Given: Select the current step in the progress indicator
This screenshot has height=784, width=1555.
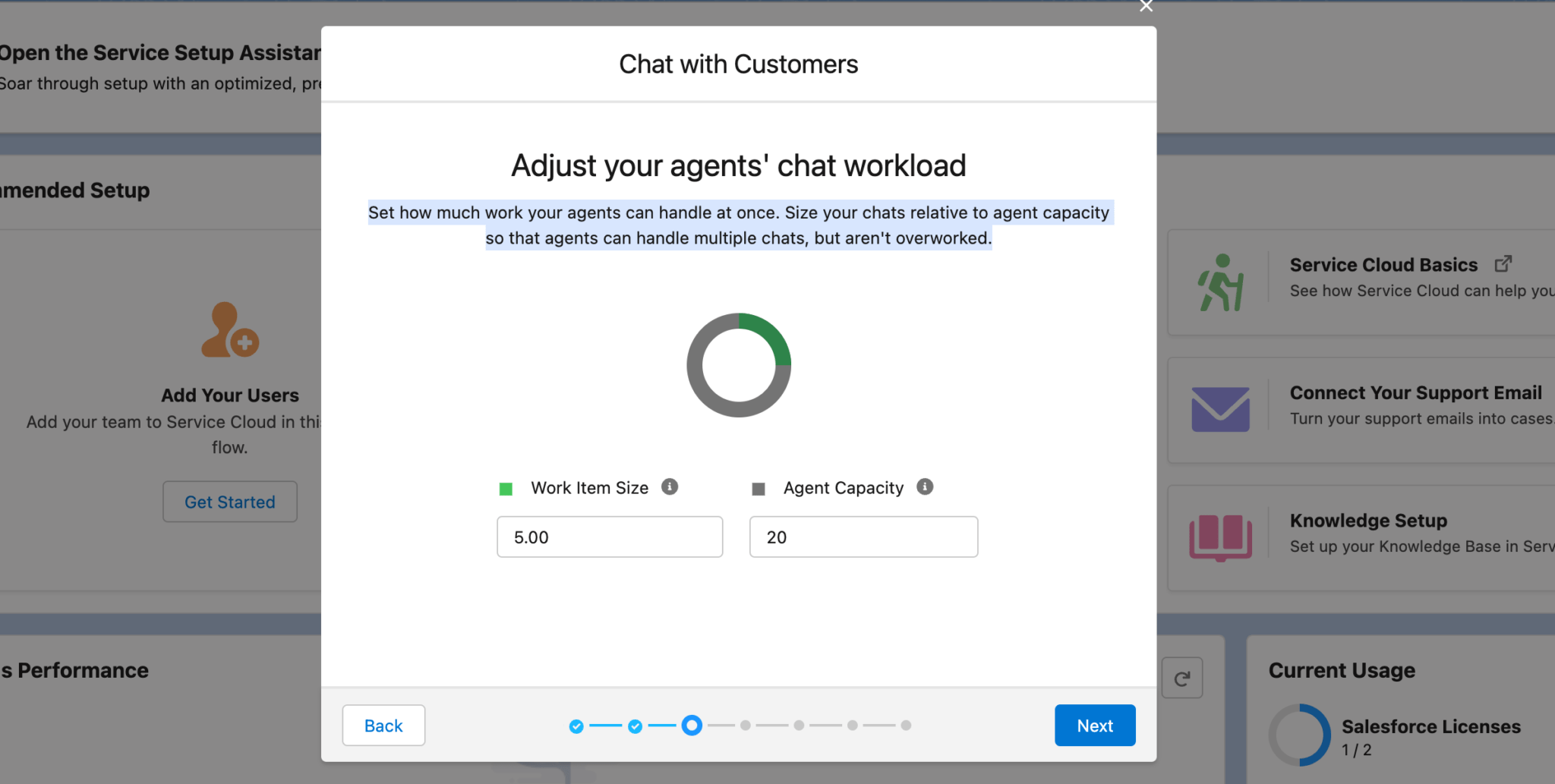Looking at the screenshot, I should pyautogui.click(x=692, y=725).
